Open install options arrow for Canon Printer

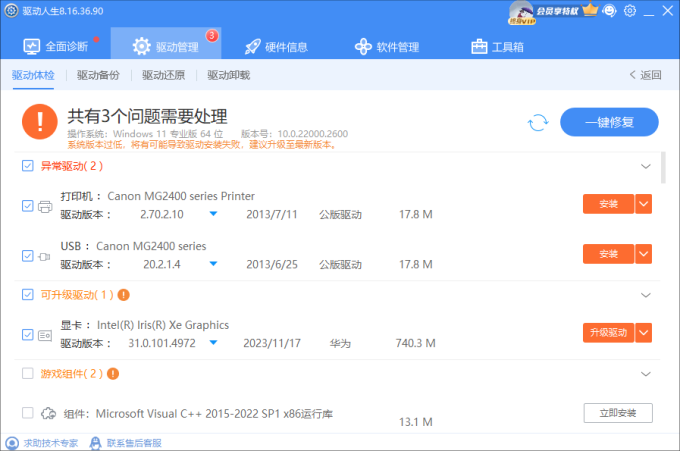(x=644, y=204)
